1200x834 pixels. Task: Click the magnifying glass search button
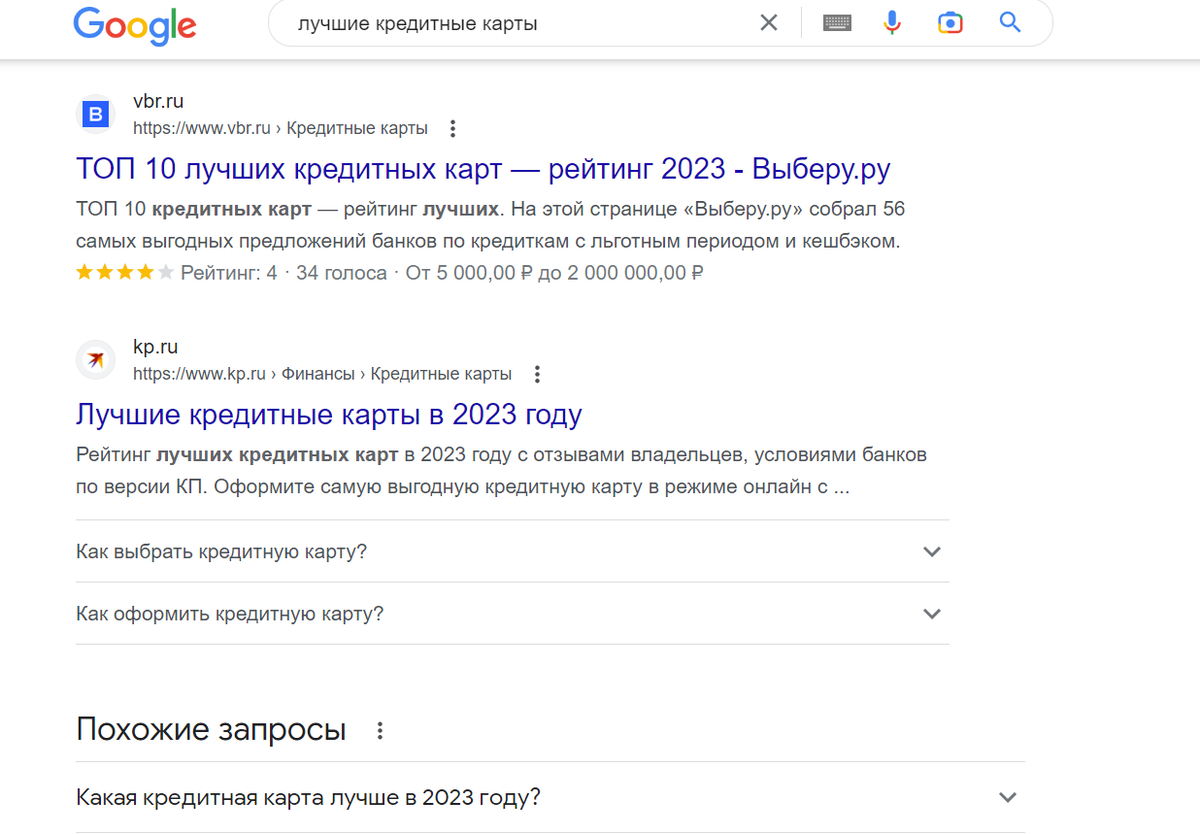(1010, 23)
